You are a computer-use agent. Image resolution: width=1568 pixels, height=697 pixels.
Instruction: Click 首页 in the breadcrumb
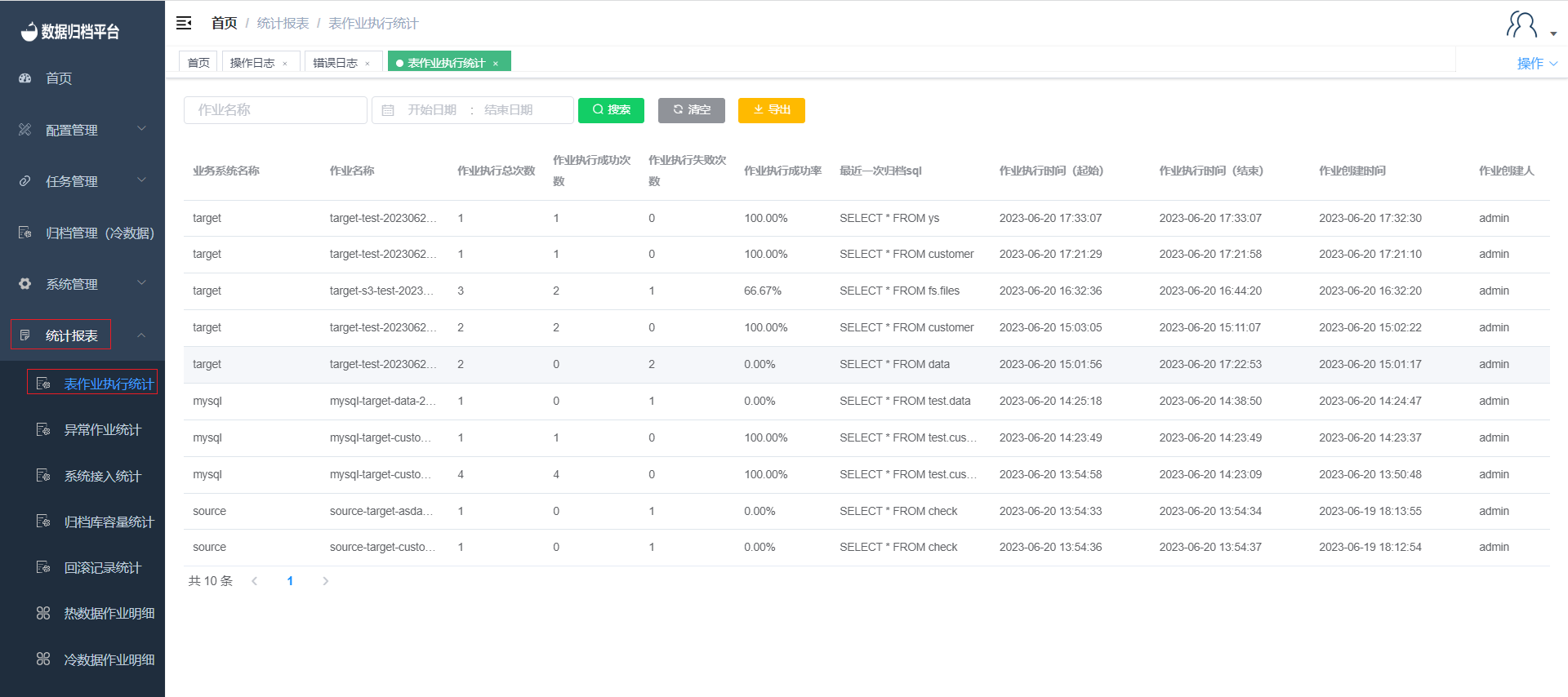tap(224, 23)
